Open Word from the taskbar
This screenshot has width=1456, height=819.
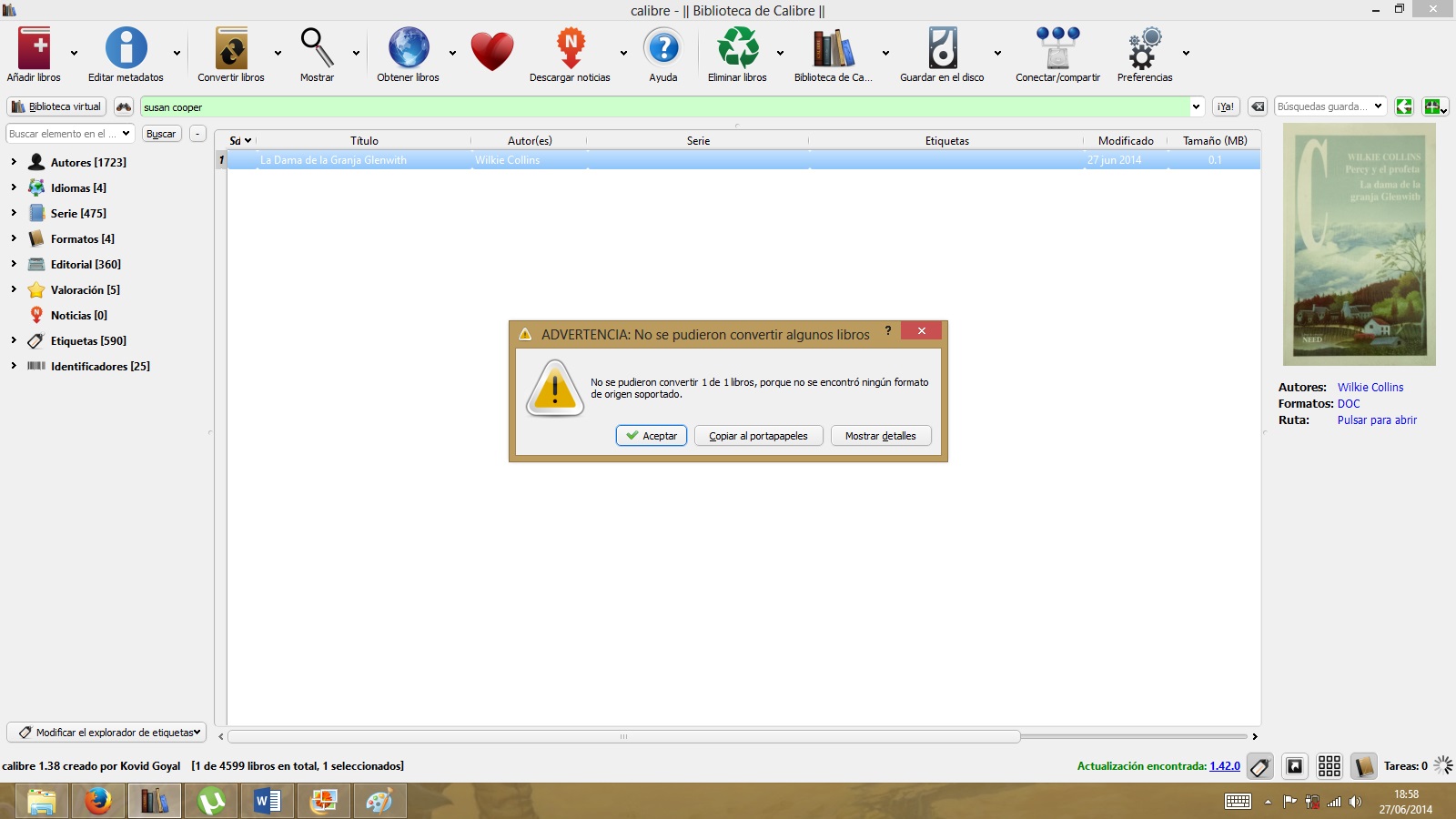click(x=268, y=801)
